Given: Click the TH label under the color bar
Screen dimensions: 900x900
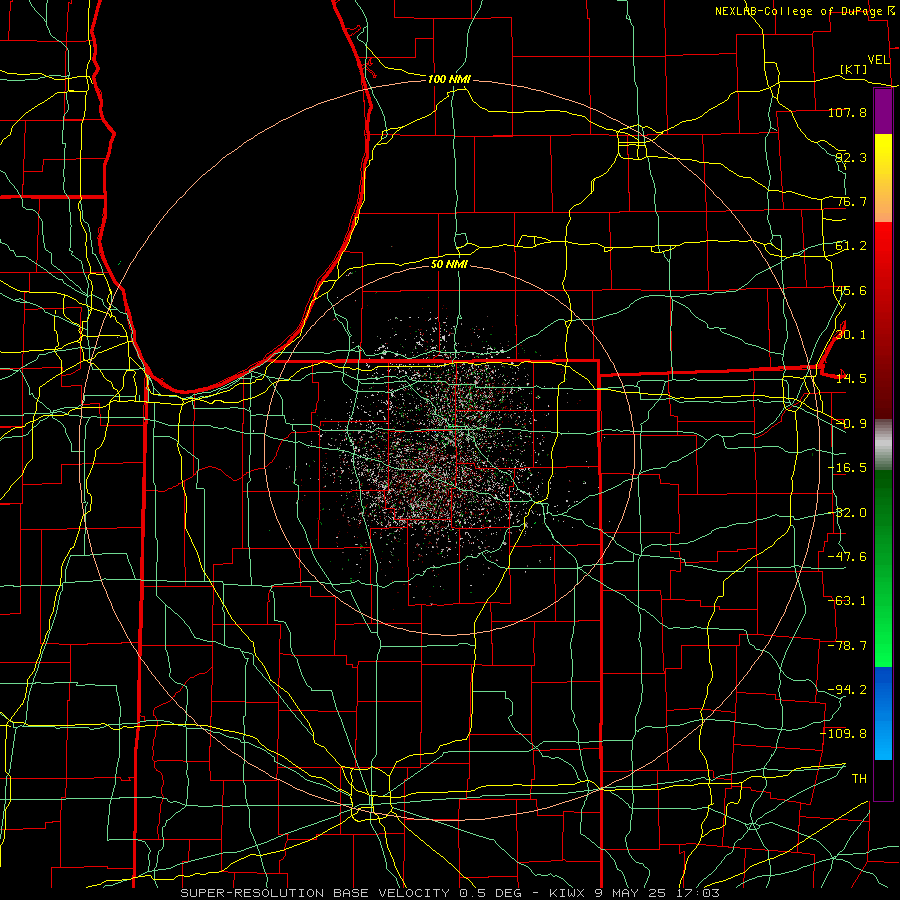Looking at the screenshot, I should 859,779.
